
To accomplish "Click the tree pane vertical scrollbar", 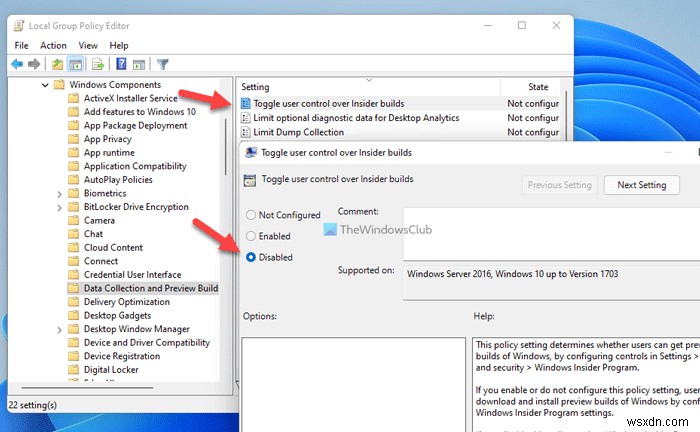I will (226, 147).
